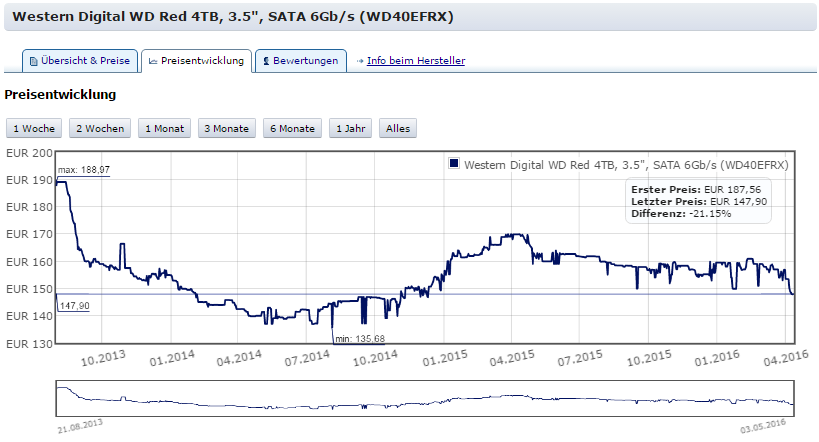This screenshot has height=442, width=819.
Task: Click the Letzter Preis: EUR 147,90 text
Action: (x=699, y=202)
